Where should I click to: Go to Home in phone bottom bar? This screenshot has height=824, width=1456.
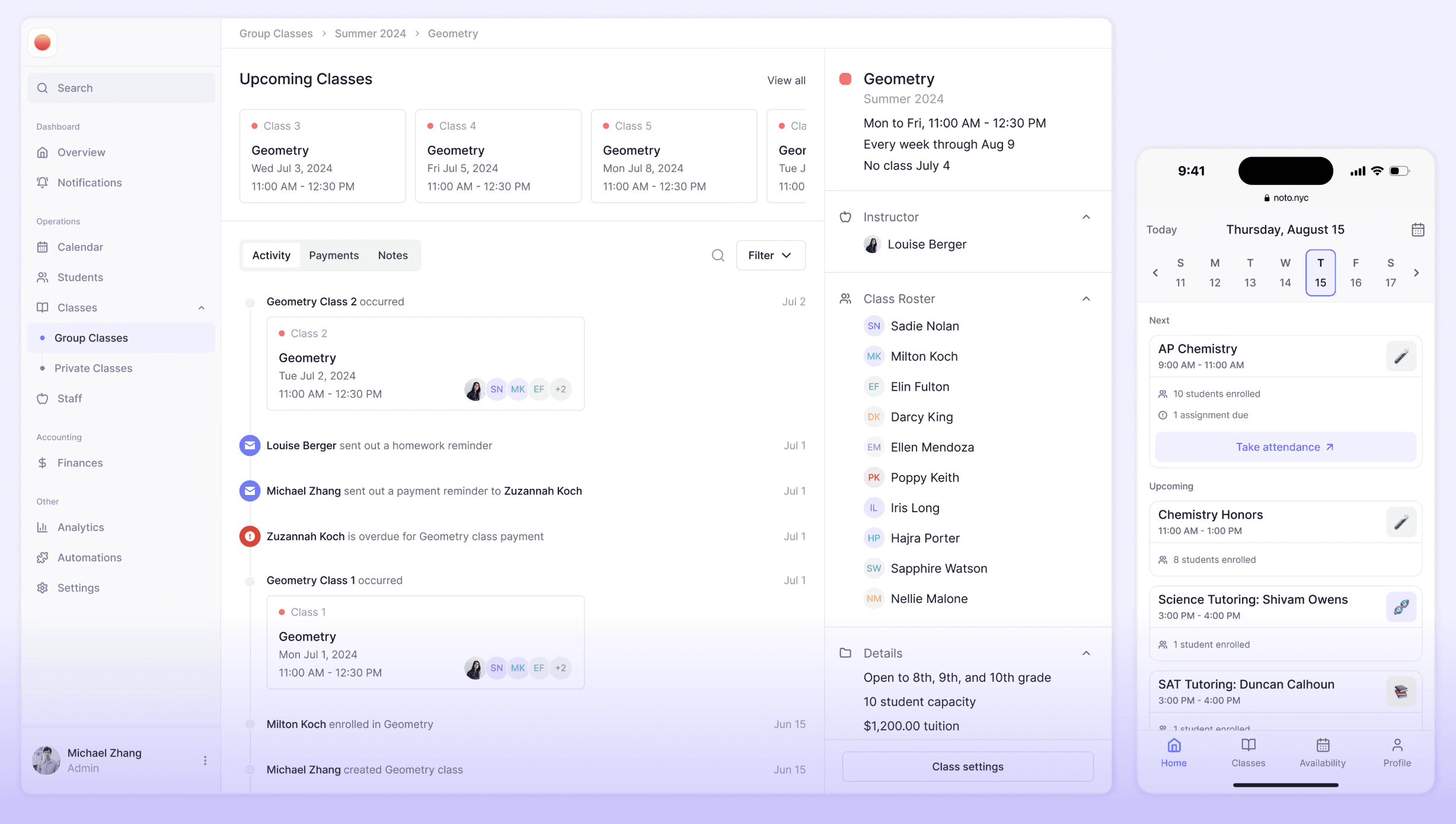pyautogui.click(x=1174, y=752)
